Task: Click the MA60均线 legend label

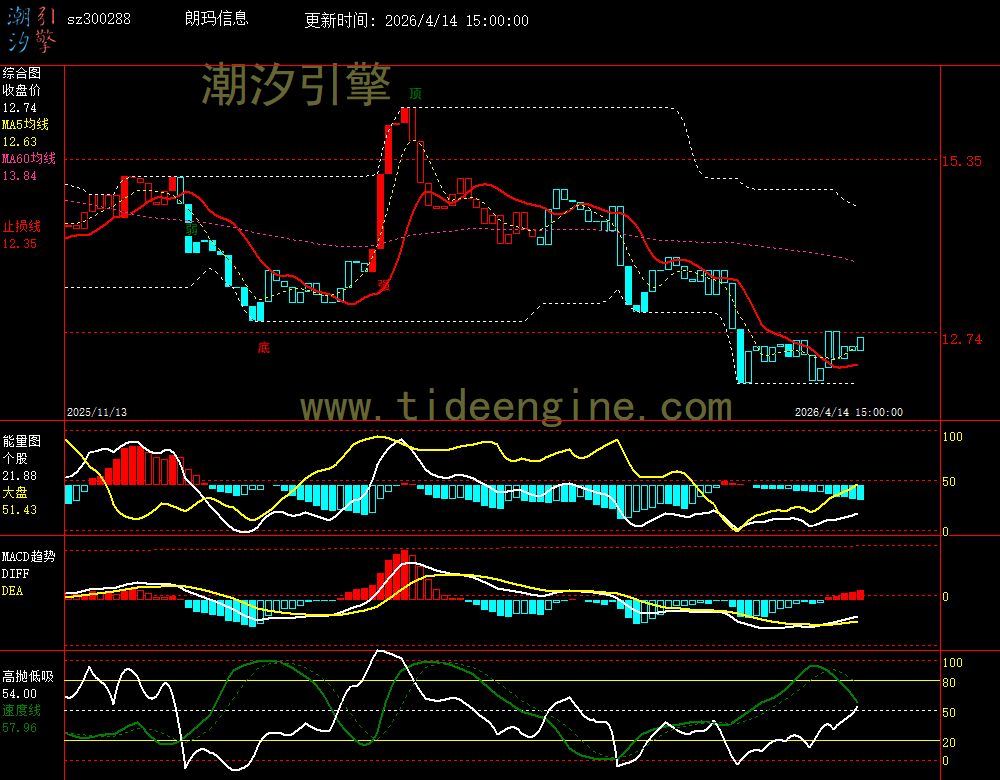Action: pyautogui.click(x=28, y=159)
